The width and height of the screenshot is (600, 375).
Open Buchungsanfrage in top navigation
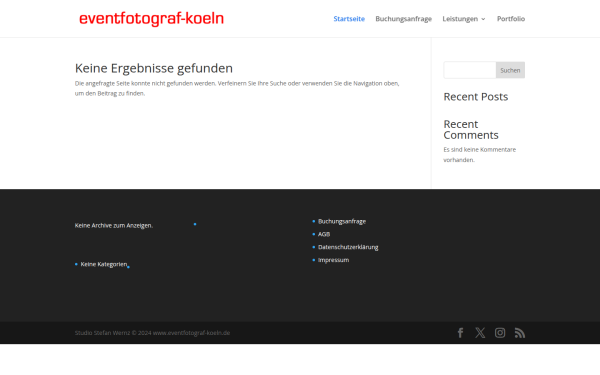403,19
